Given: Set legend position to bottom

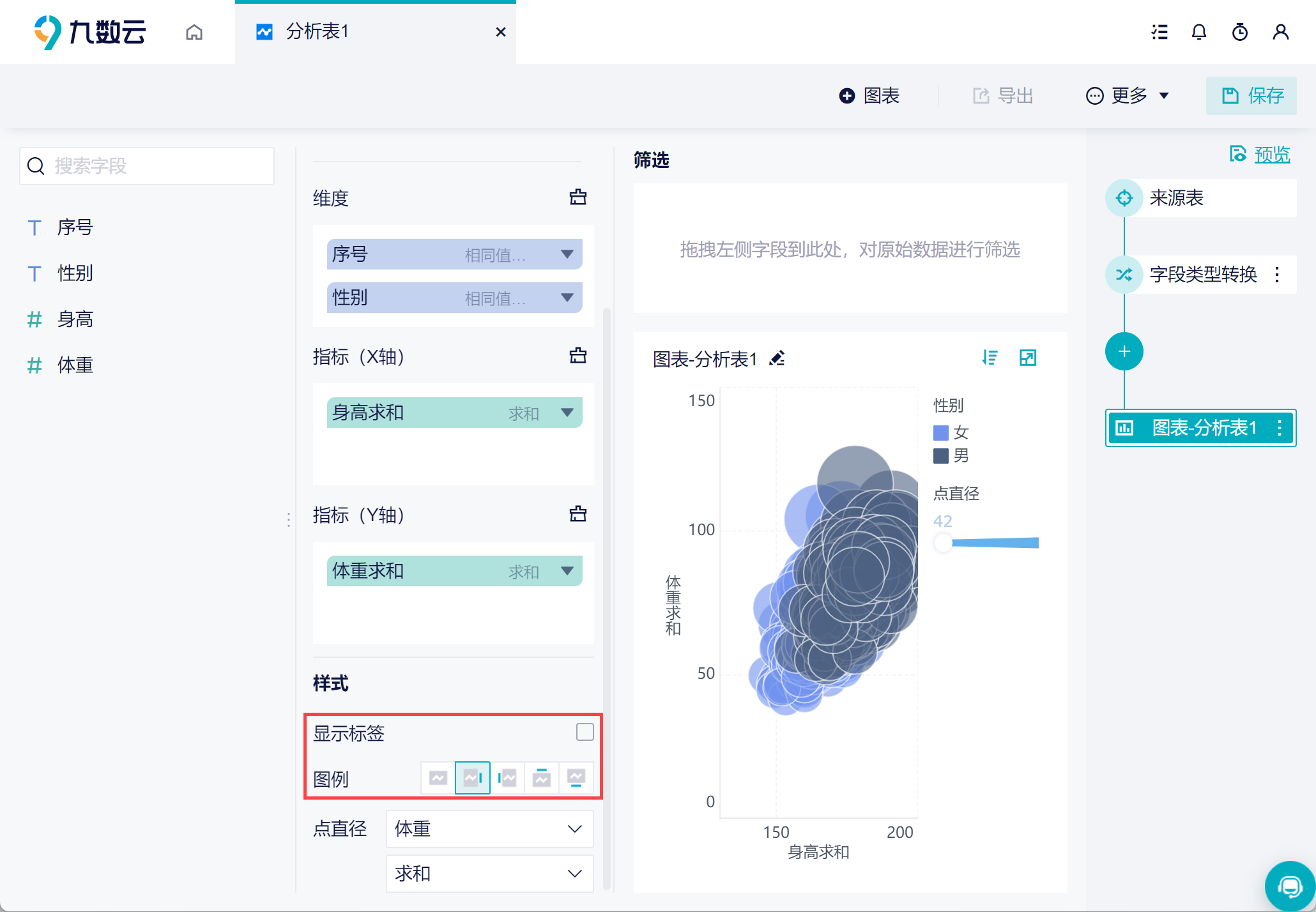Looking at the screenshot, I should (576, 778).
